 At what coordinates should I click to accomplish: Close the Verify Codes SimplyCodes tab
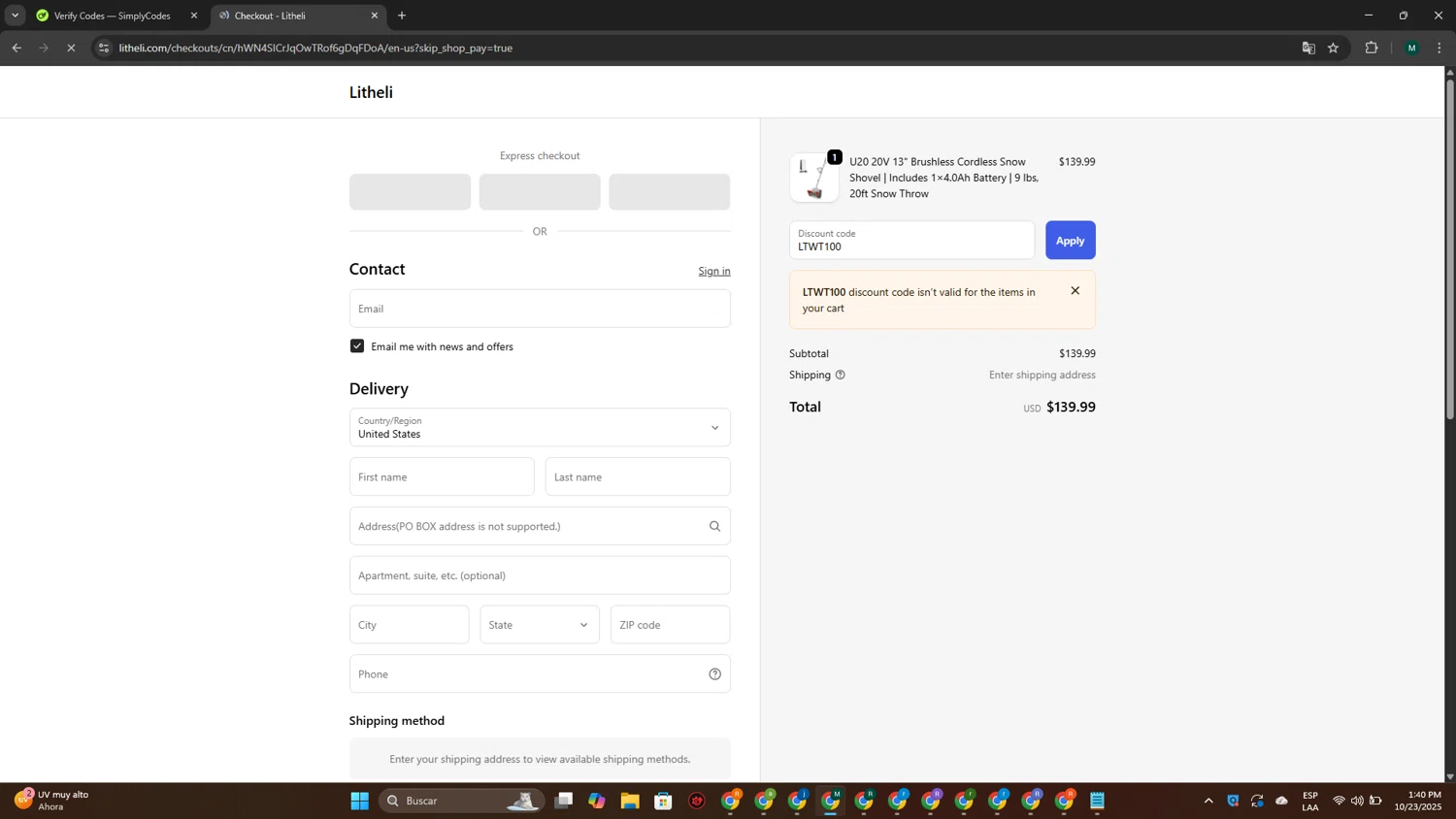pyautogui.click(x=194, y=16)
